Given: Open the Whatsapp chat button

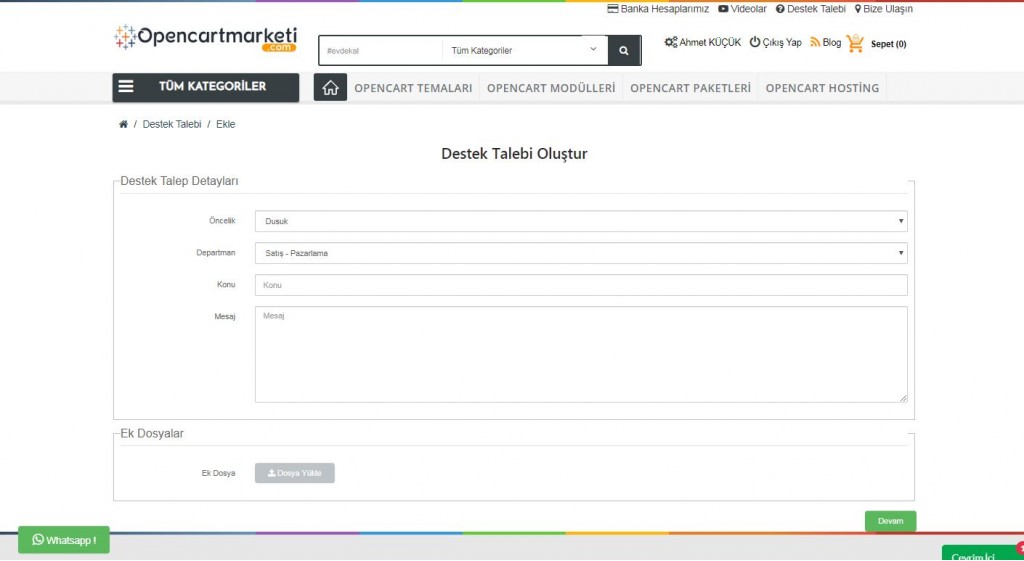Looking at the screenshot, I should click(x=64, y=540).
